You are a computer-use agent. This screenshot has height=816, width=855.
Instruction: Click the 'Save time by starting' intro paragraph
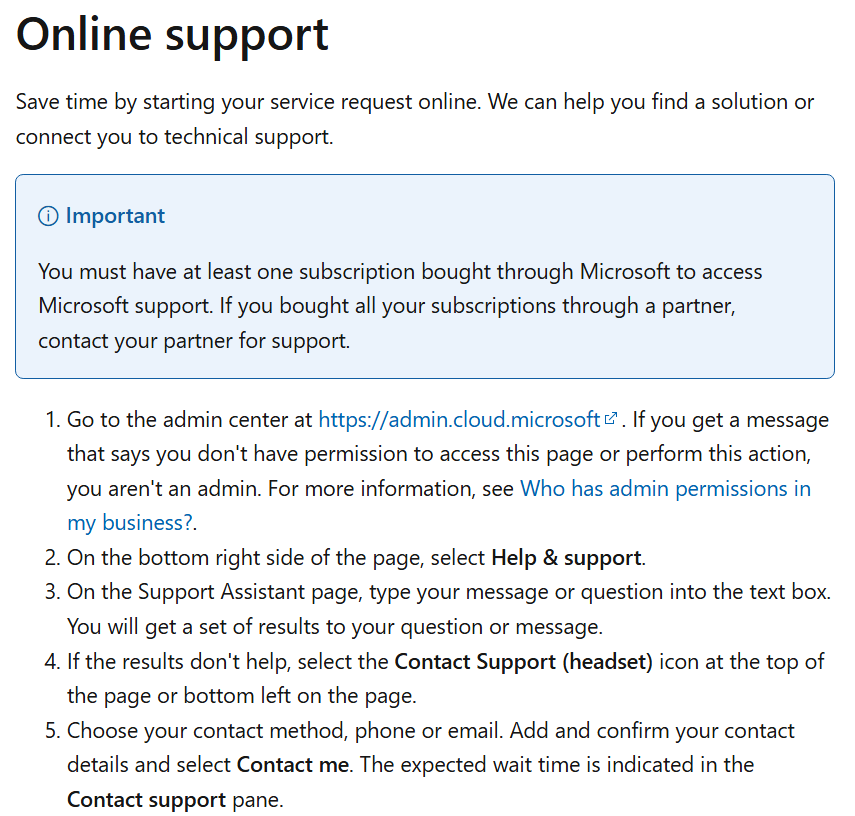(x=415, y=119)
